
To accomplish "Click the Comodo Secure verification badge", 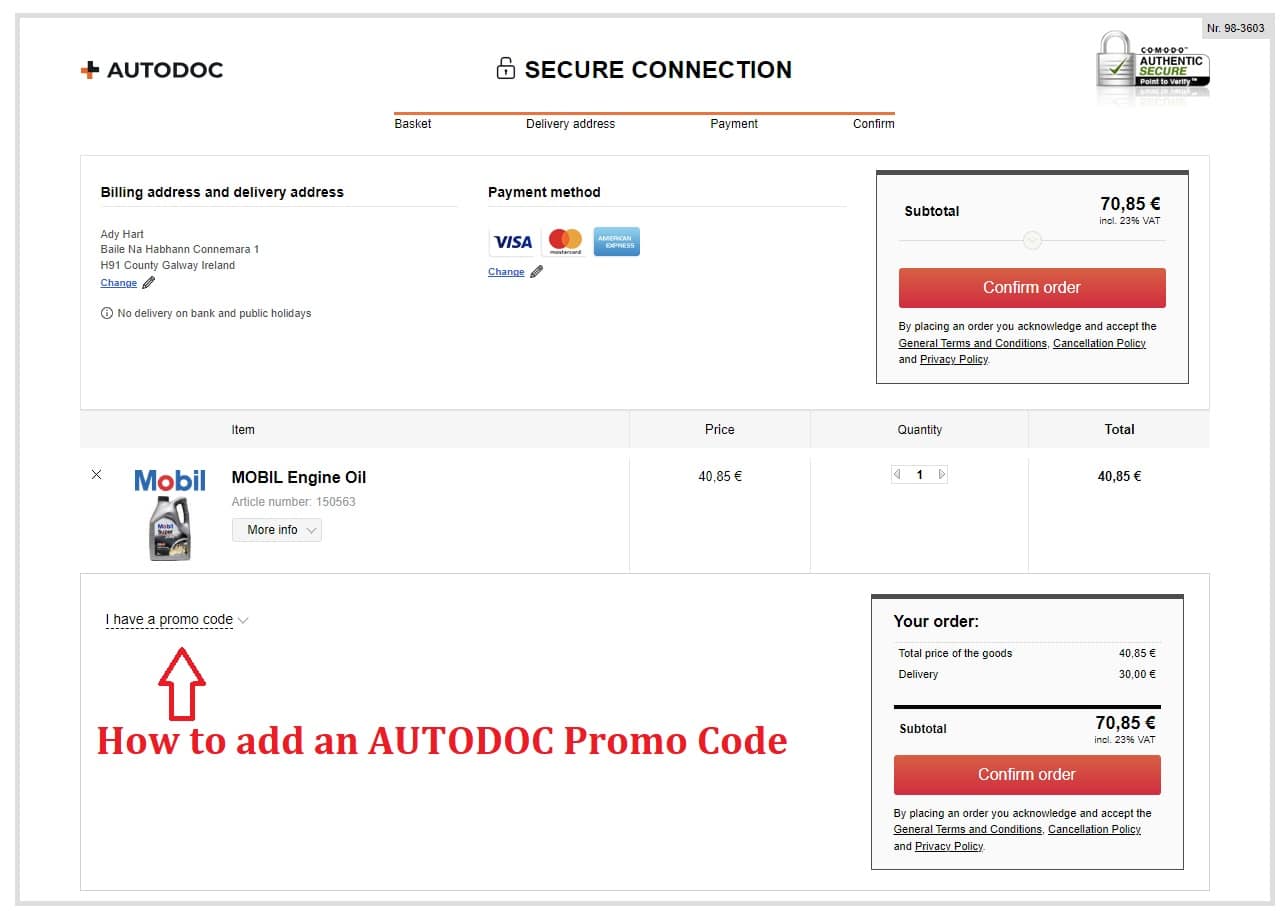I will pos(1152,66).
